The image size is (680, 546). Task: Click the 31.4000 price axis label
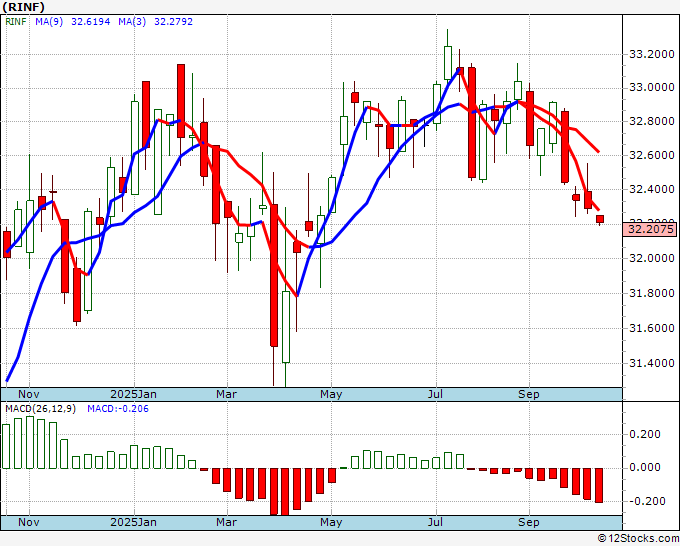click(652, 363)
